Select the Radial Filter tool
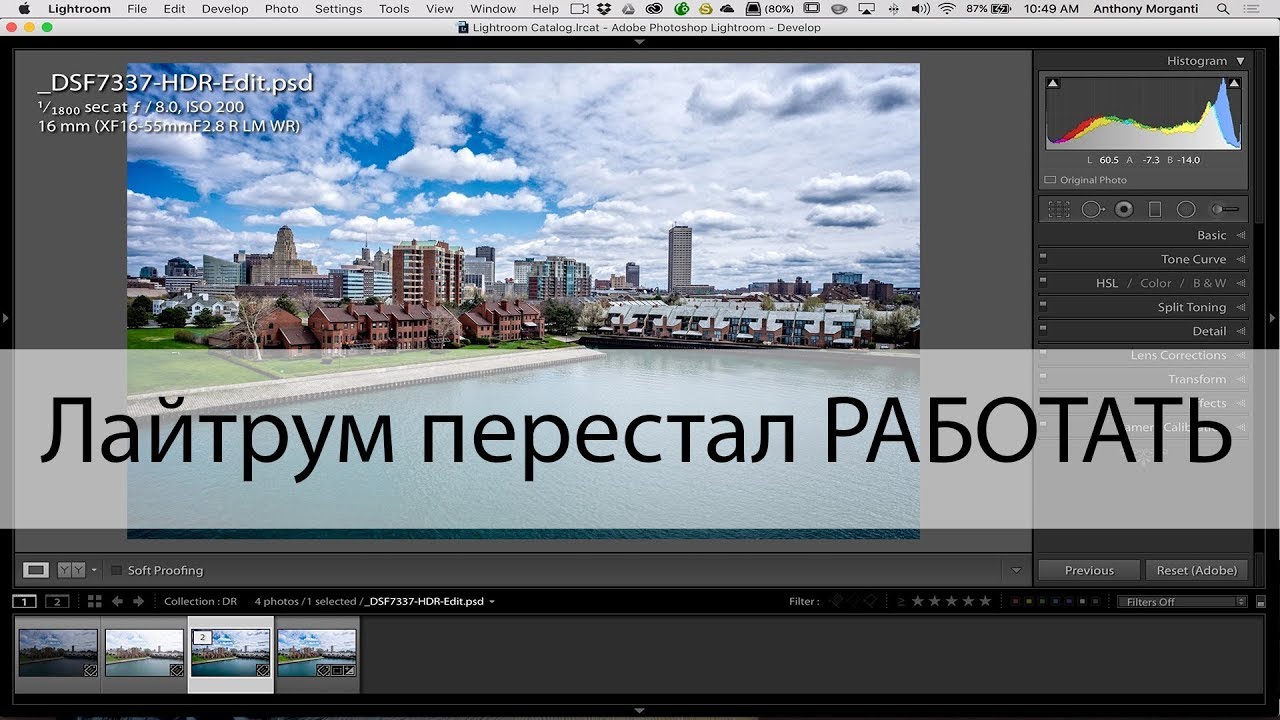The width and height of the screenshot is (1280, 720). pyautogui.click(x=1186, y=210)
